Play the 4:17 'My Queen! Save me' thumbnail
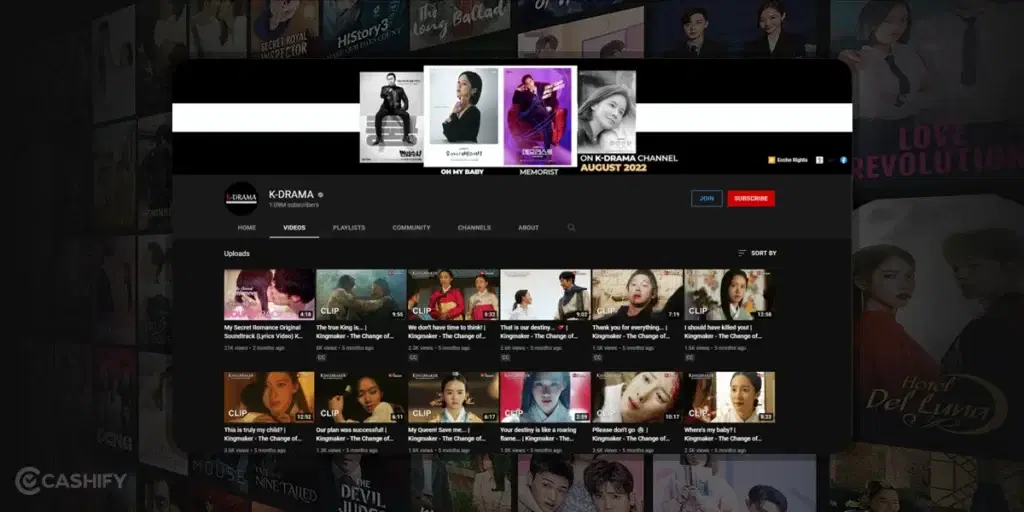Viewport: 1024px width, 512px height. [453, 397]
